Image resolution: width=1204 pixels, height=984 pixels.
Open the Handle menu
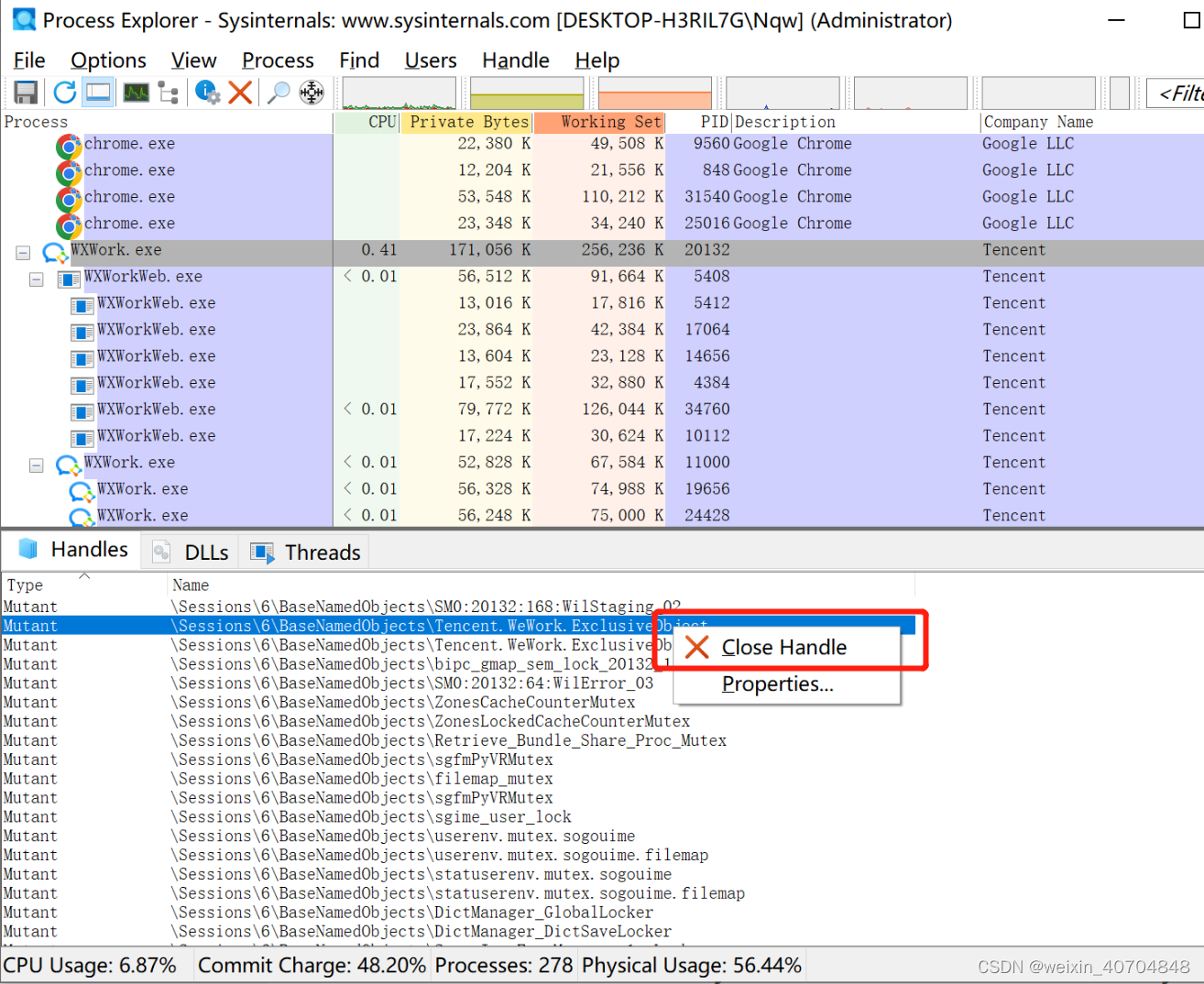pos(516,60)
